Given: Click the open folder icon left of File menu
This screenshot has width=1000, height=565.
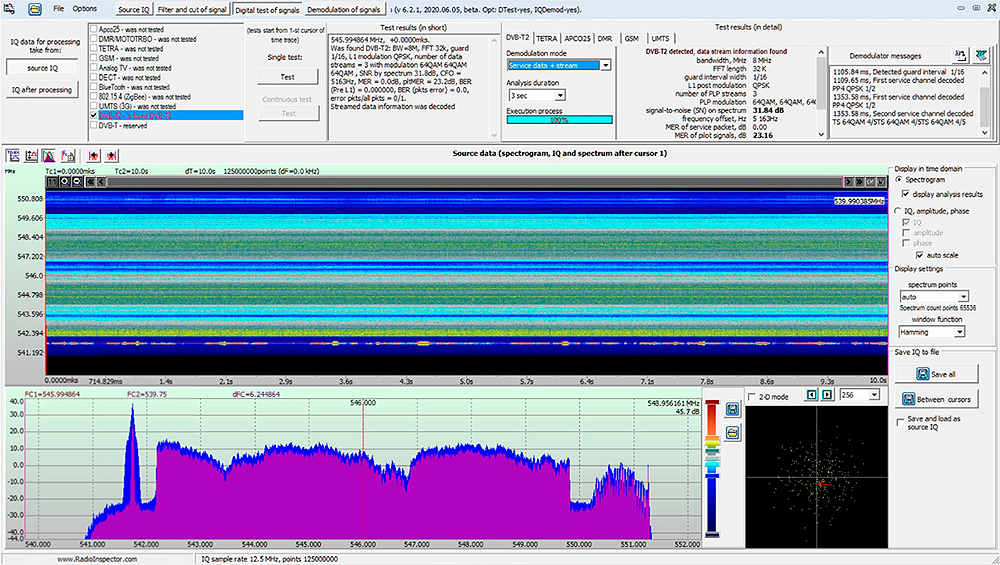Looking at the screenshot, I should pos(35,8).
